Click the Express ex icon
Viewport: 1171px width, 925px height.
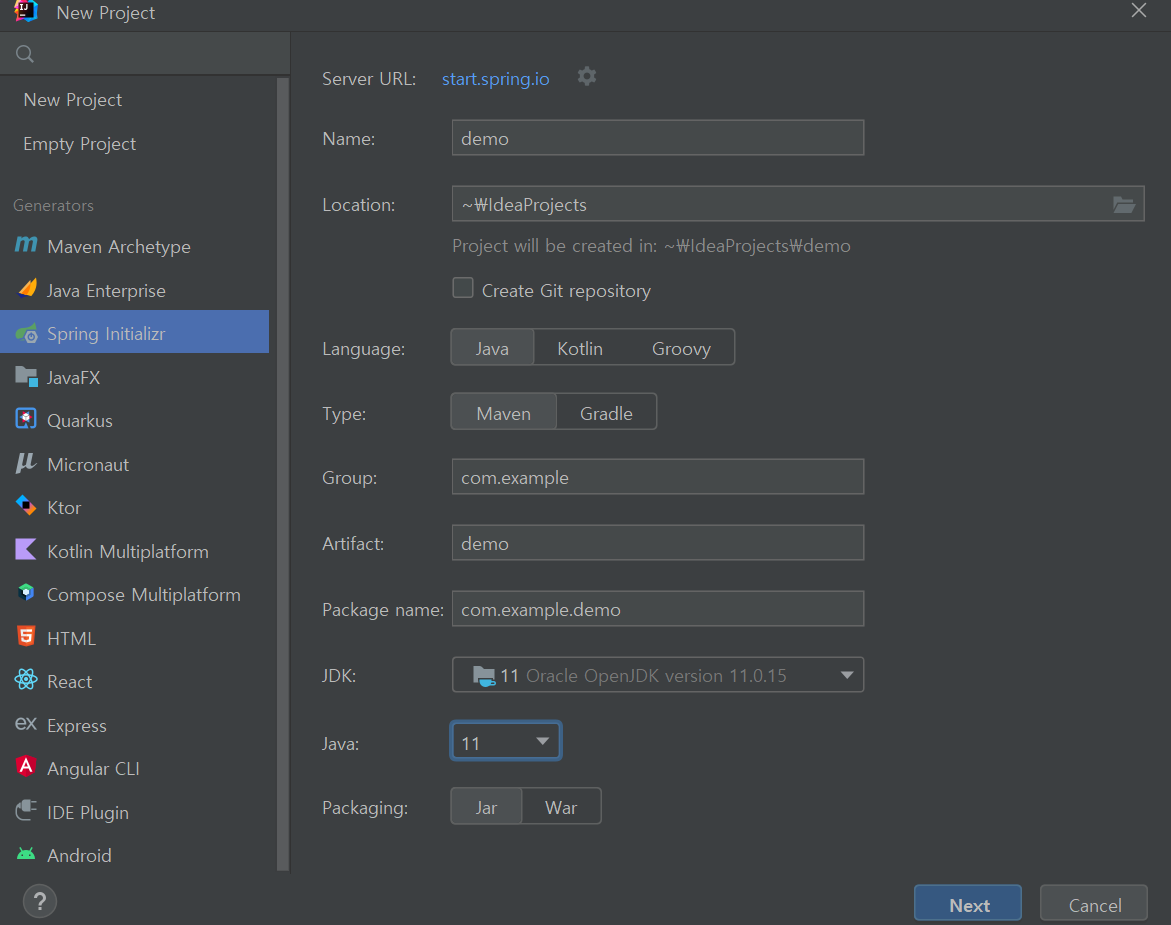point(26,723)
